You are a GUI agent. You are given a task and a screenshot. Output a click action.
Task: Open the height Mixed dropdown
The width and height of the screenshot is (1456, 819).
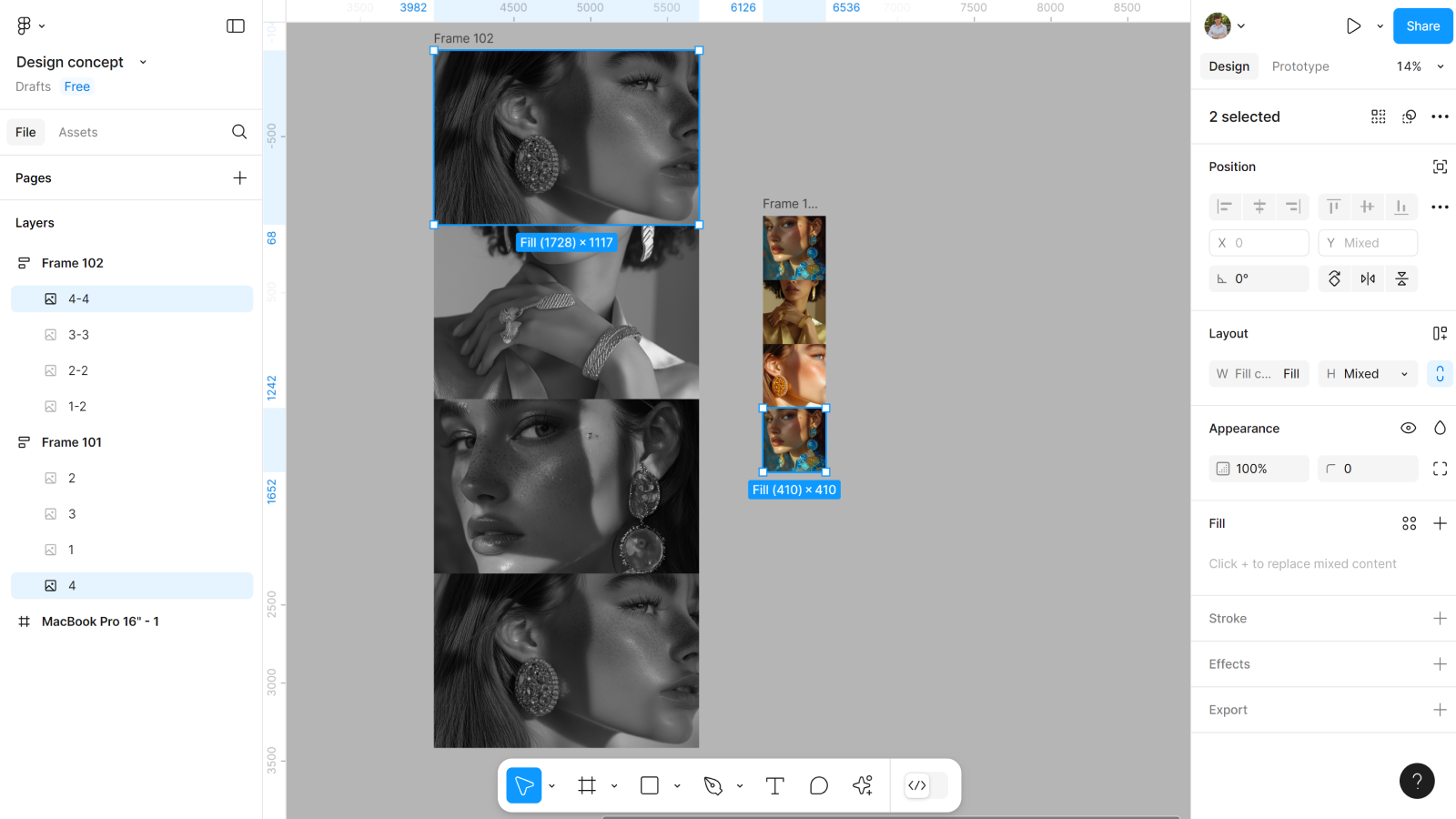(1368, 374)
